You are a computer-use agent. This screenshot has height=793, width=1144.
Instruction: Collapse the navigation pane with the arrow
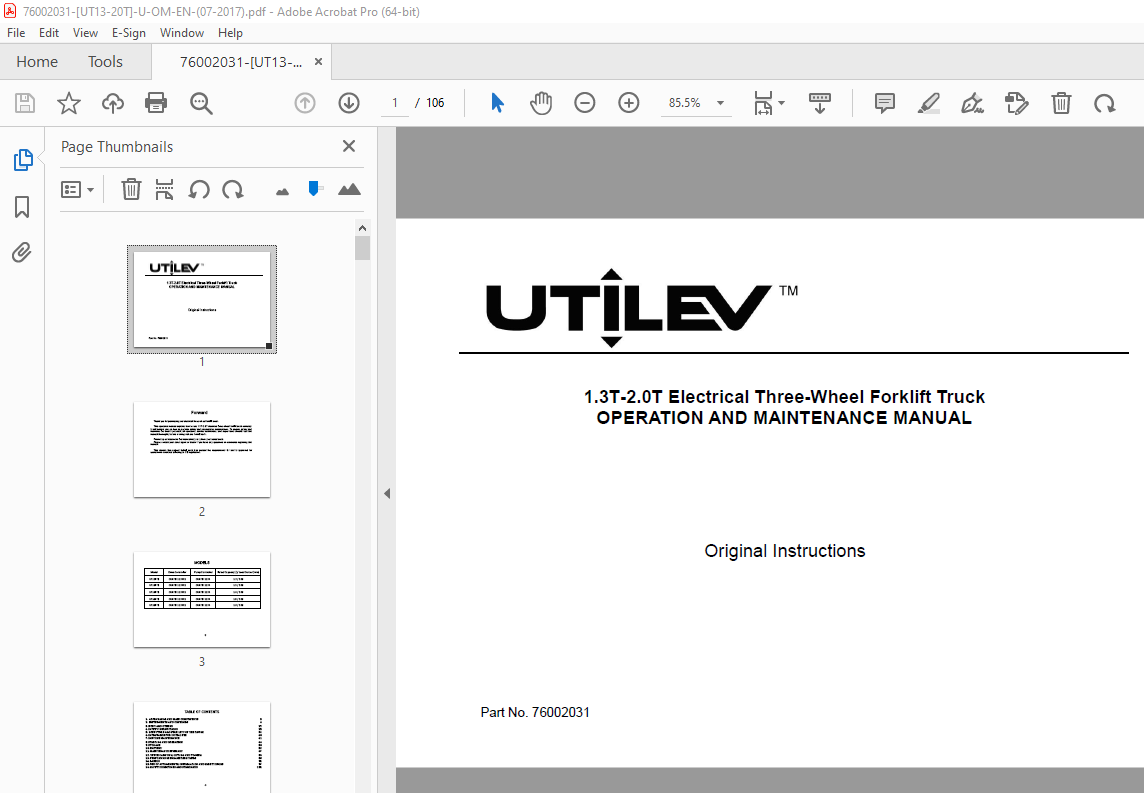pos(387,494)
